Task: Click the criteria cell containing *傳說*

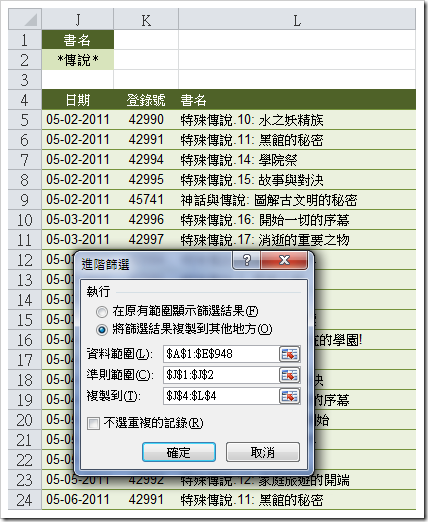Action: point(78,60)
